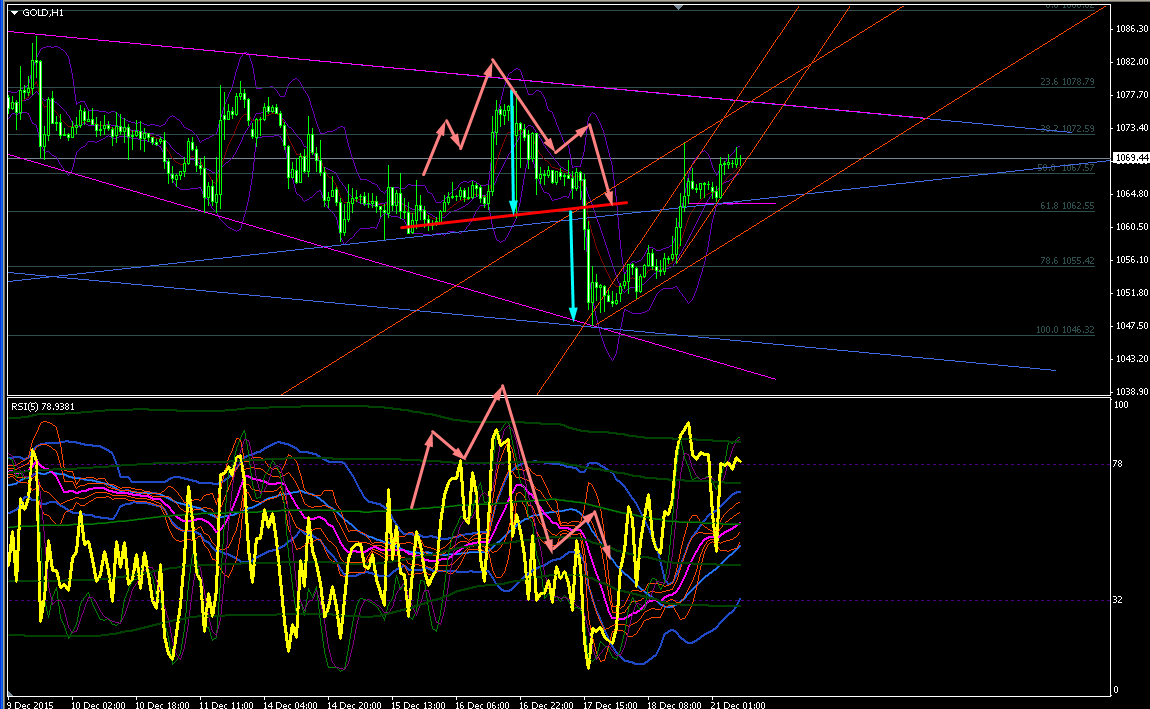
Task: Click the RSI level label 78
Action: coord(1118,463)
